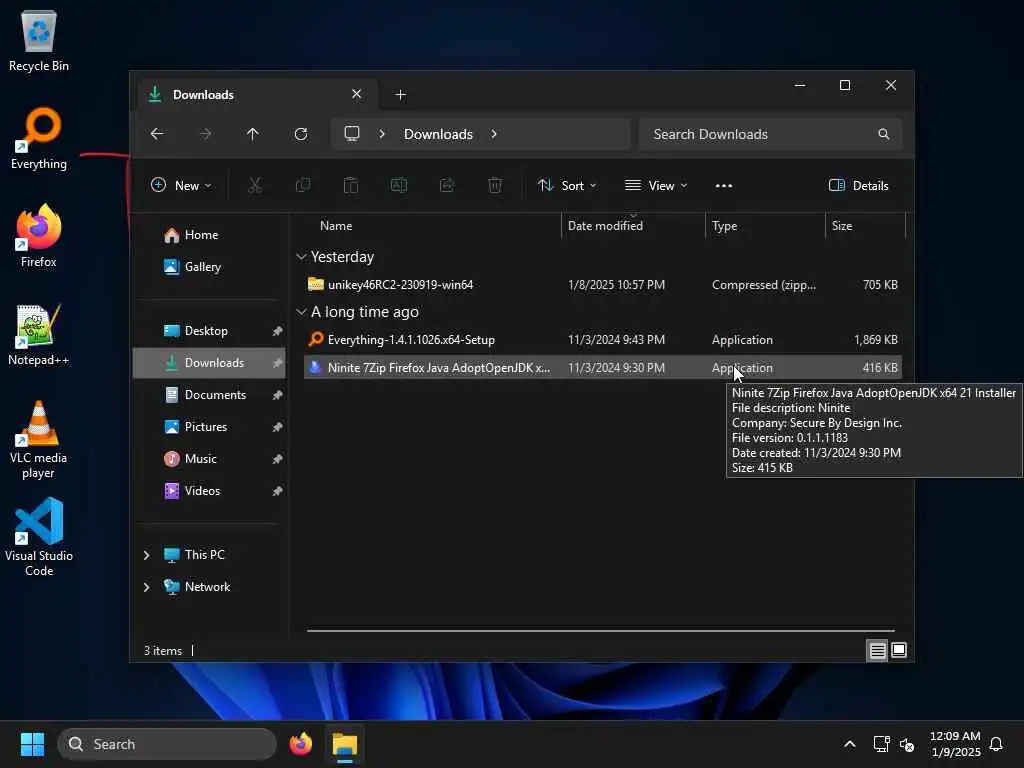Image resolution: width=1024 pixels, height=768 pixels.
Task: Click chevron before Downloads in address bar
Action: [382, 134]
